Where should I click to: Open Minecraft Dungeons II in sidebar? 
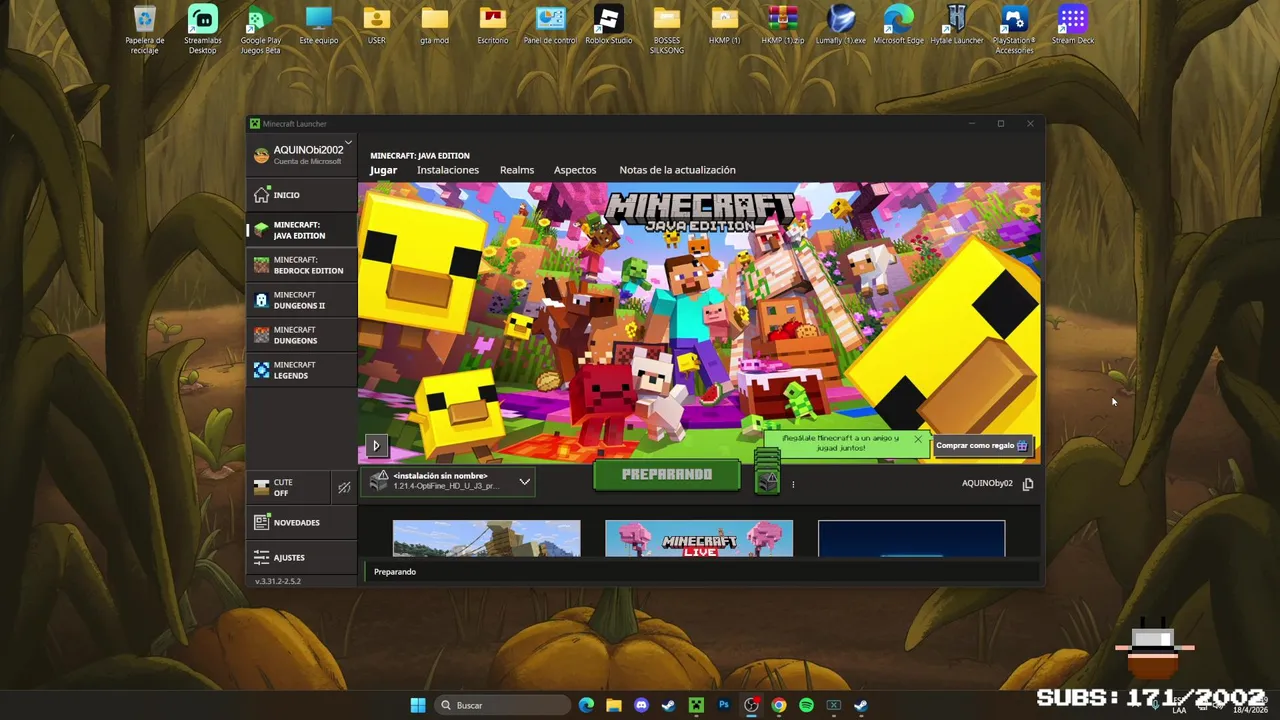point(301,300)
